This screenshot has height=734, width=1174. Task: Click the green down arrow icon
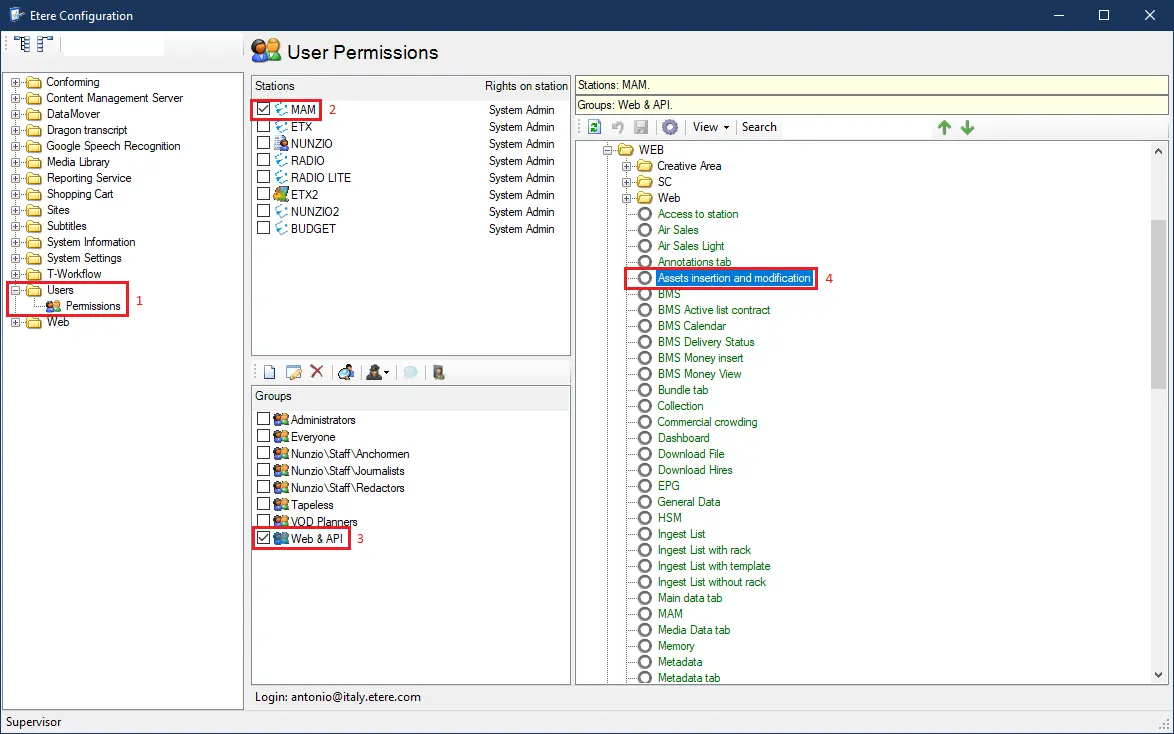pyautogui.click(x=967, y=127)
